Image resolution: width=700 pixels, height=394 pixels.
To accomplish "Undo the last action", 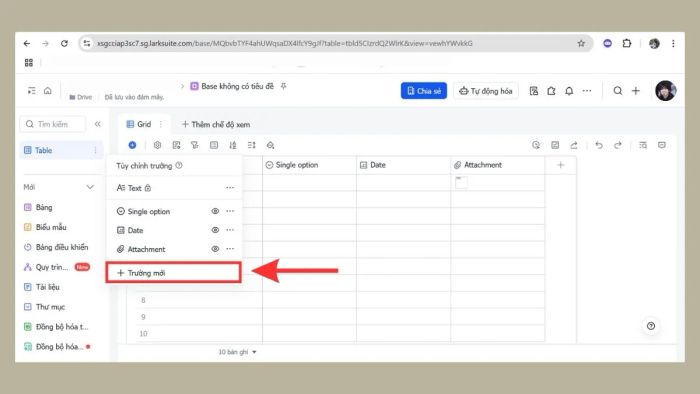I will pos(599,145).
